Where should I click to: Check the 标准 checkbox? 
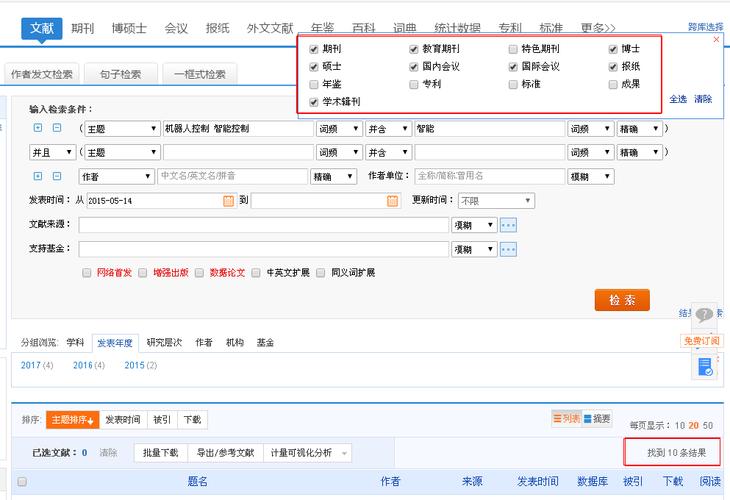click(513, 84)
